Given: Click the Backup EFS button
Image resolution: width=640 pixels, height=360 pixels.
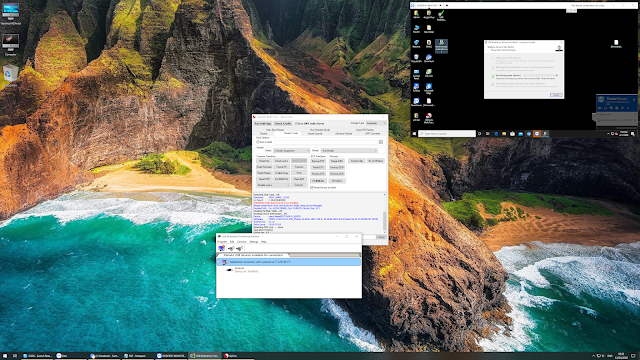Looking at the screenshot, I should [318, 161].
